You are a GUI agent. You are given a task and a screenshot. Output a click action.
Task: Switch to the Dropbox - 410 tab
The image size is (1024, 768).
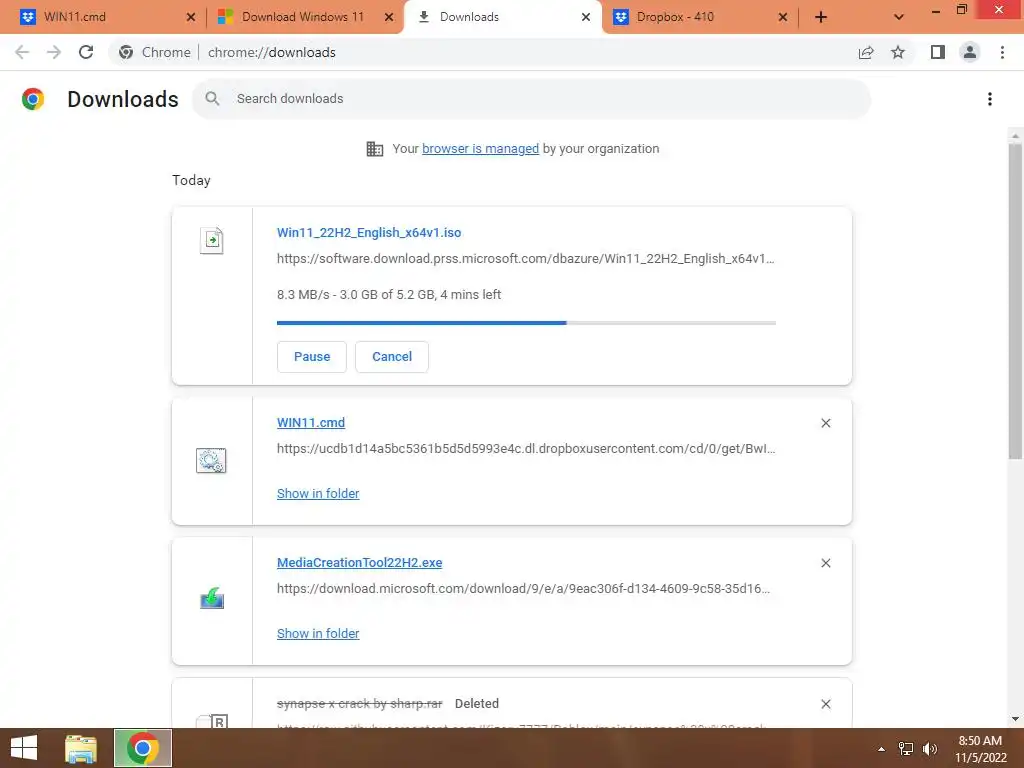701,17
